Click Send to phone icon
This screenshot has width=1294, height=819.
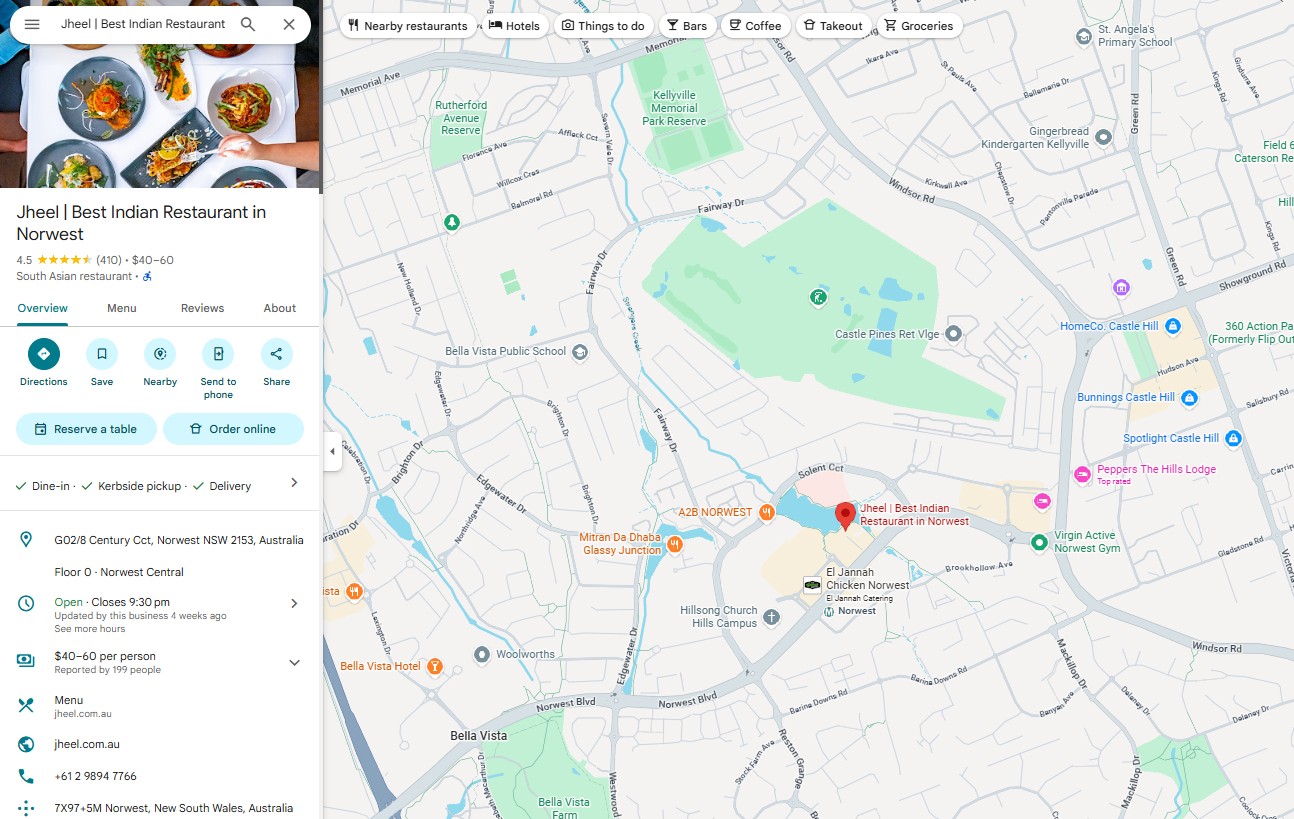click(218, 354)
